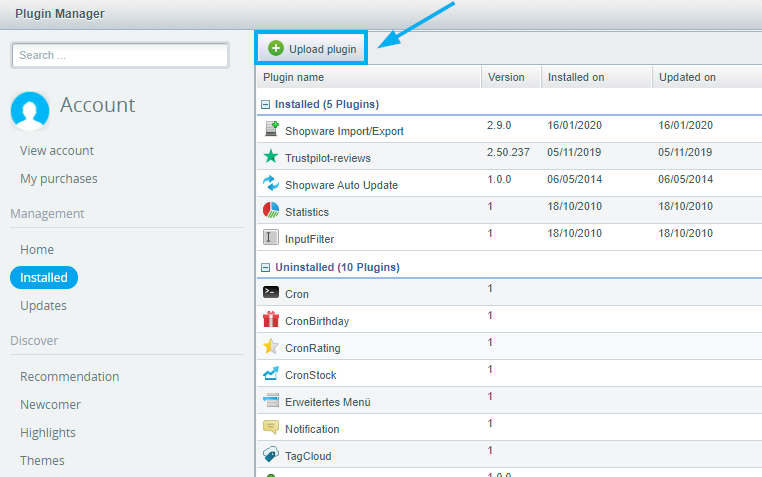This screenshot has height=477, width=762.
Task: Click the Trustpilot-reviews star icon
Action: (271, 156)
